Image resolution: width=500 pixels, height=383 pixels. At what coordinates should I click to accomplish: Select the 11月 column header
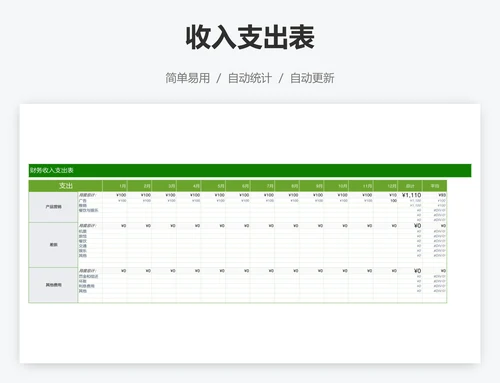(x=361, y=186)
